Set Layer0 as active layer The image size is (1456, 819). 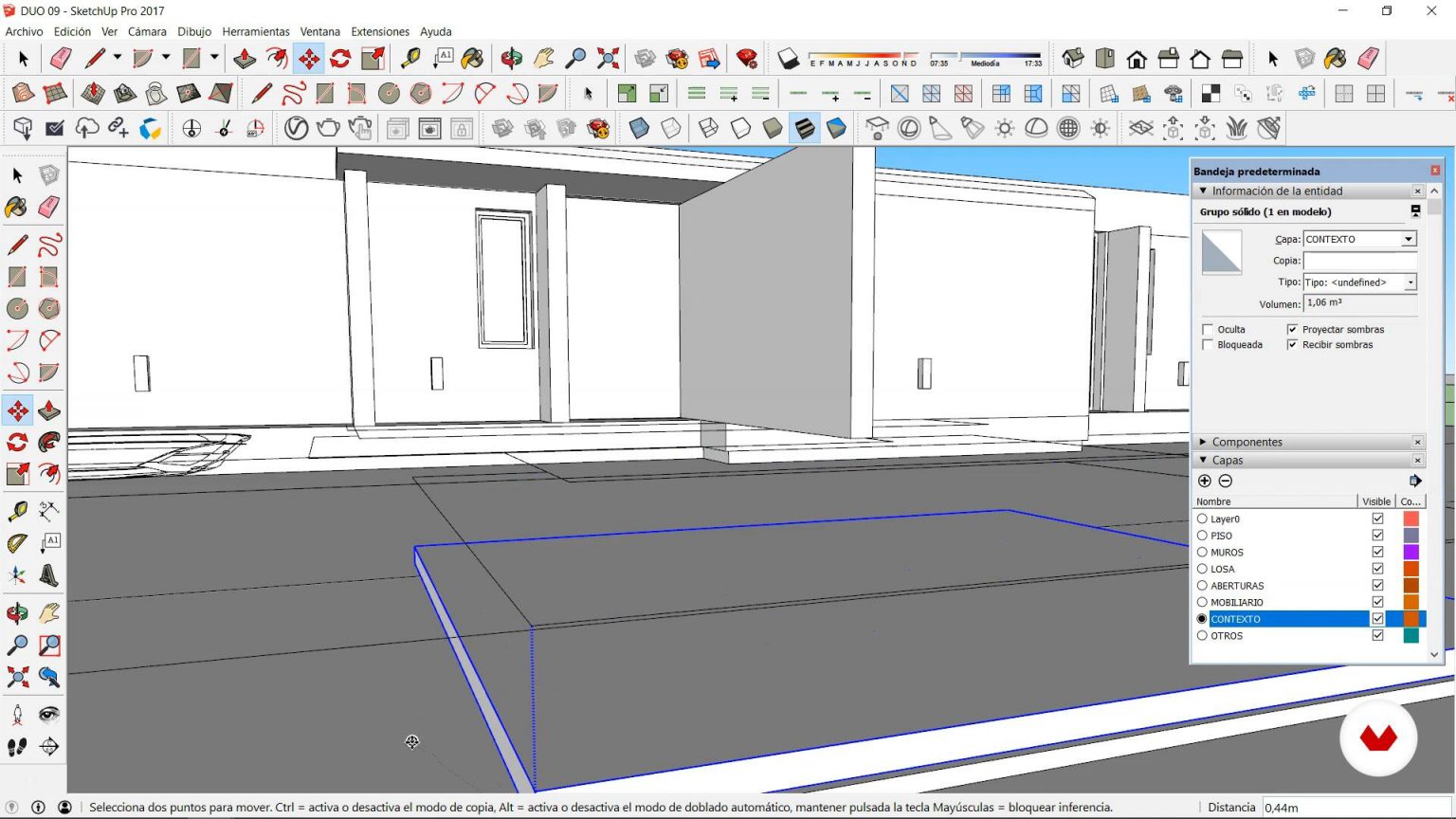[x=1202, y=519]
